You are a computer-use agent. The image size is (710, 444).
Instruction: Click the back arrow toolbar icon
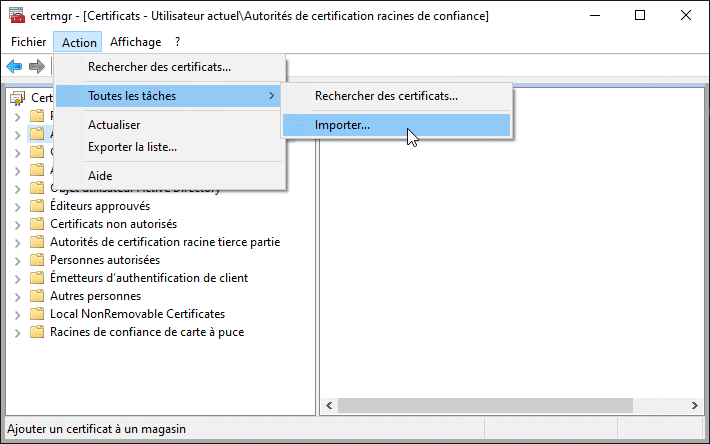[14, 66]
